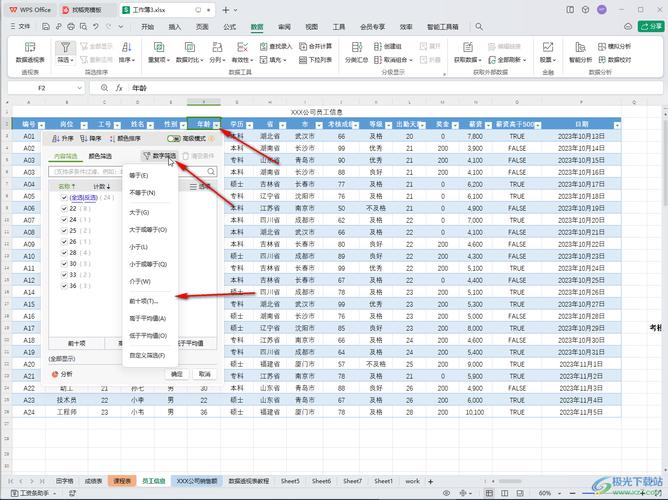Open the 数据透视表 pivot table tool

point(30,52)
